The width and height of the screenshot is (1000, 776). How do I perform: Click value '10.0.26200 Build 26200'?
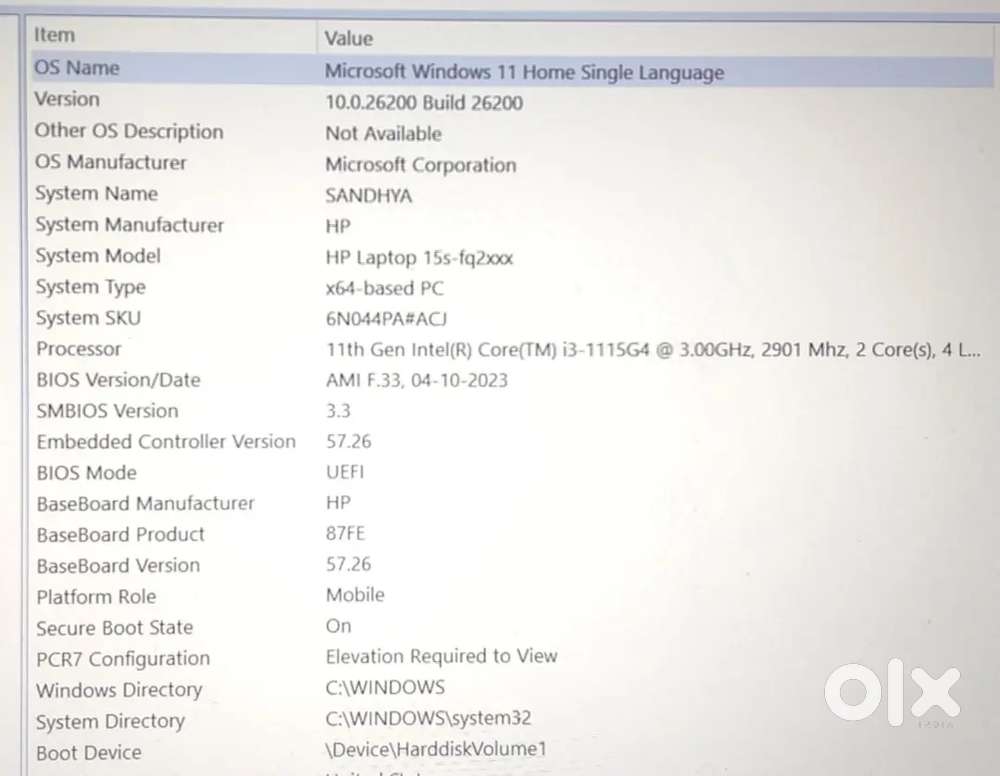click(424, 103)
